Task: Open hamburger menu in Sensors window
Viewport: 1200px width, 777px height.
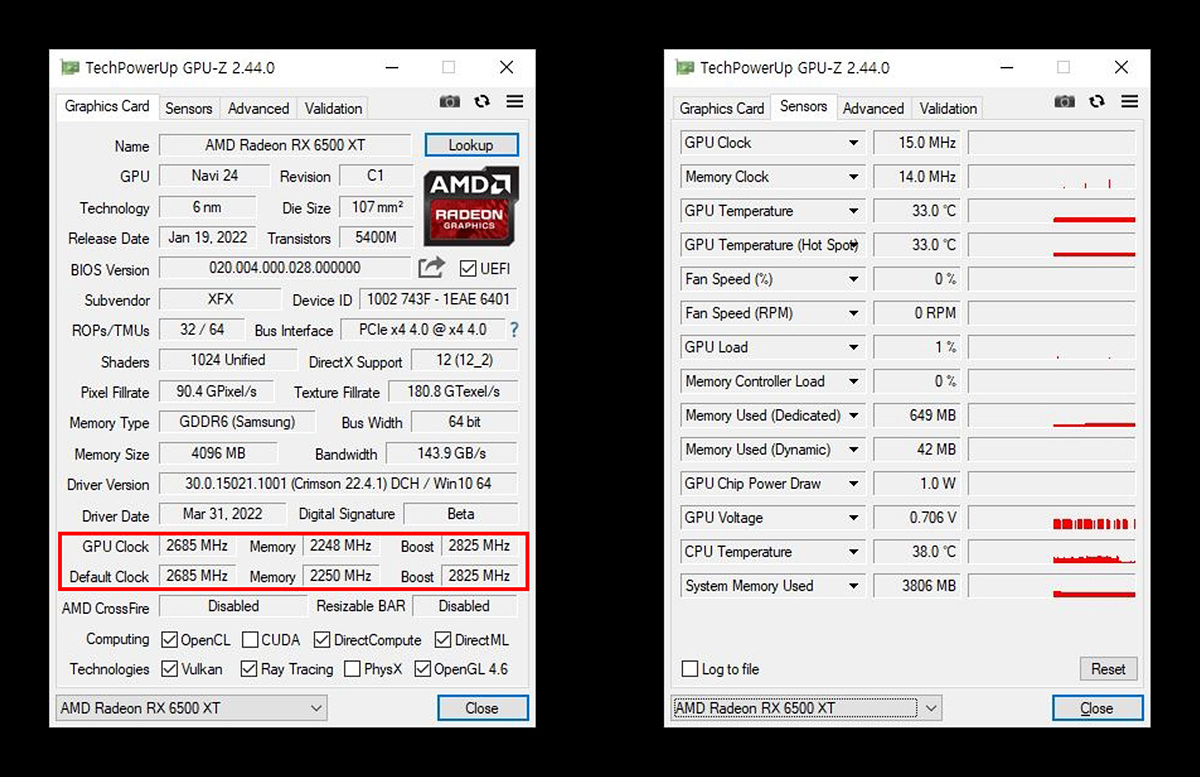Action: pyautogui.click(x=1129, y=102)
